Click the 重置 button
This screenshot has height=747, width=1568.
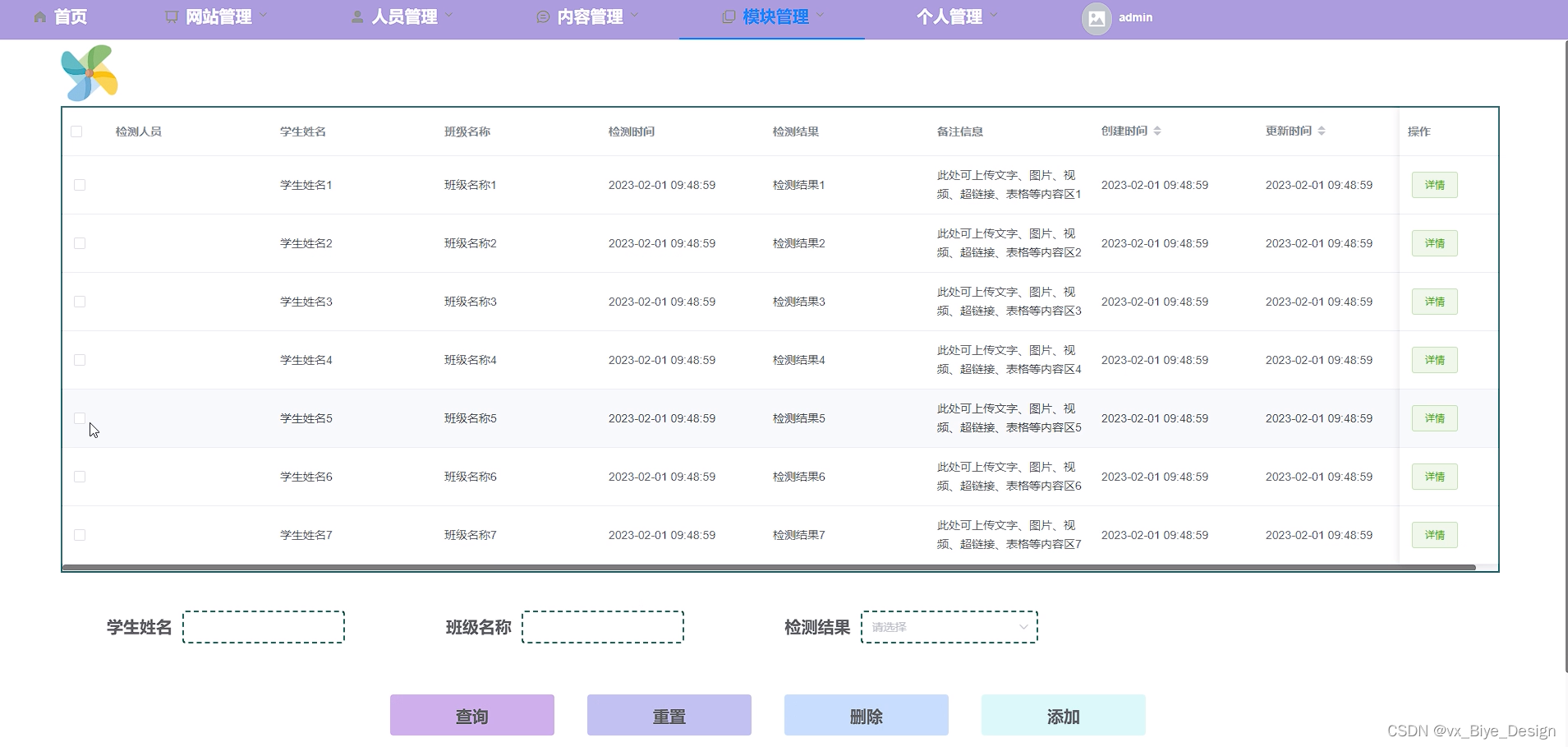pyautogui.click(x=669, y=715)
